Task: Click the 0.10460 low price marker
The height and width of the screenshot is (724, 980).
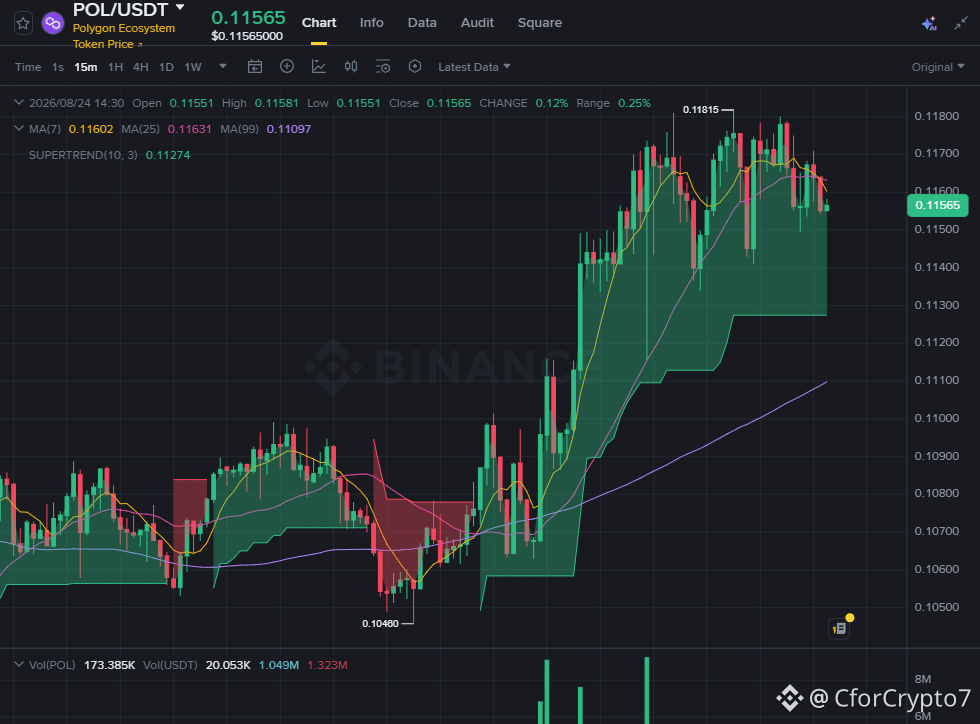Action: pyautogui.click(x=380, y=623)
